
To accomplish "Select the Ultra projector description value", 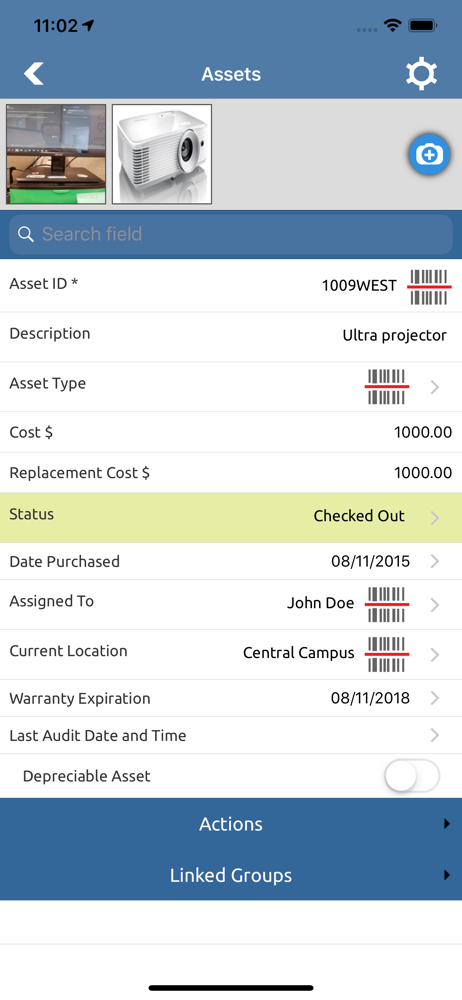I will [394, 335].
